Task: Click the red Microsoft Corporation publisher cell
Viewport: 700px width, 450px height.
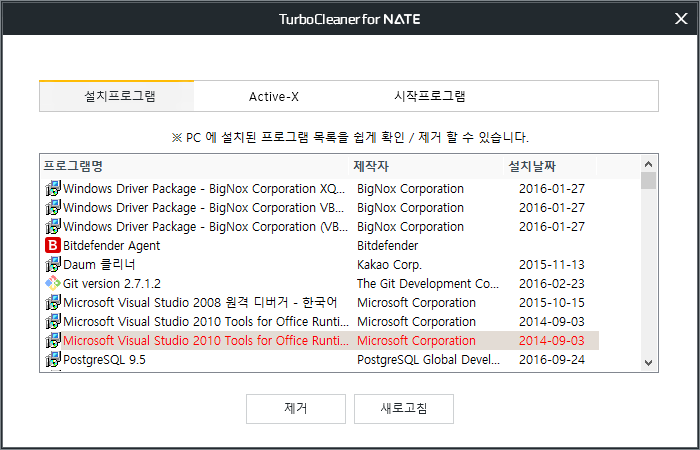Action: [417, 340]
